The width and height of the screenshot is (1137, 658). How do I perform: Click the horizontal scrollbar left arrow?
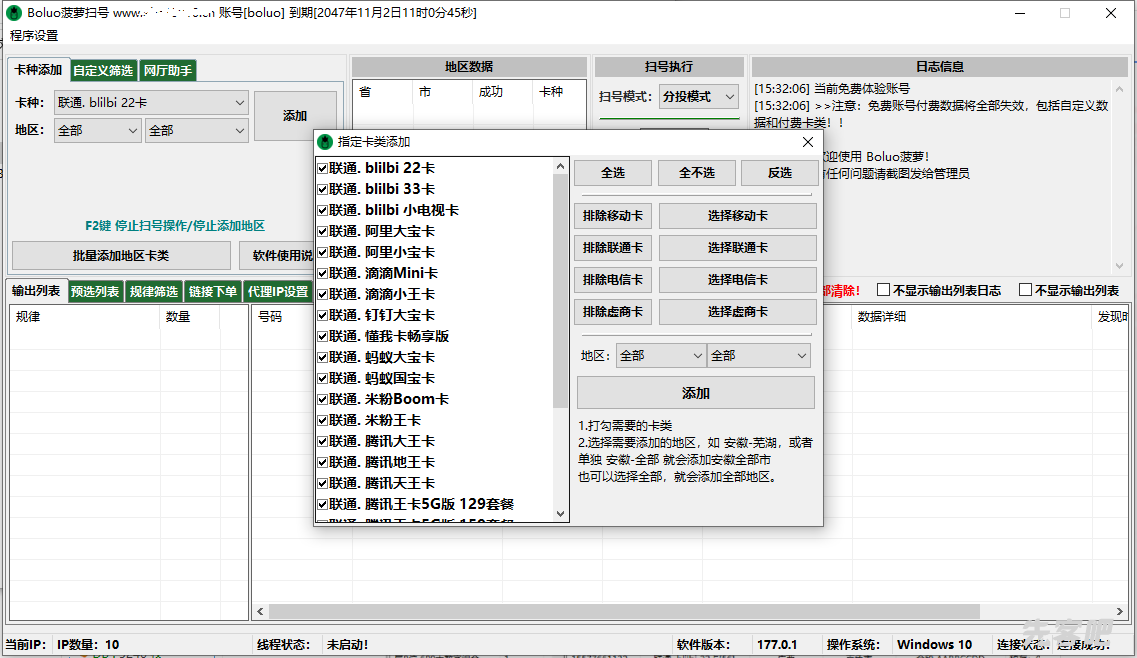pyautogui.click(x=260, y=612)
